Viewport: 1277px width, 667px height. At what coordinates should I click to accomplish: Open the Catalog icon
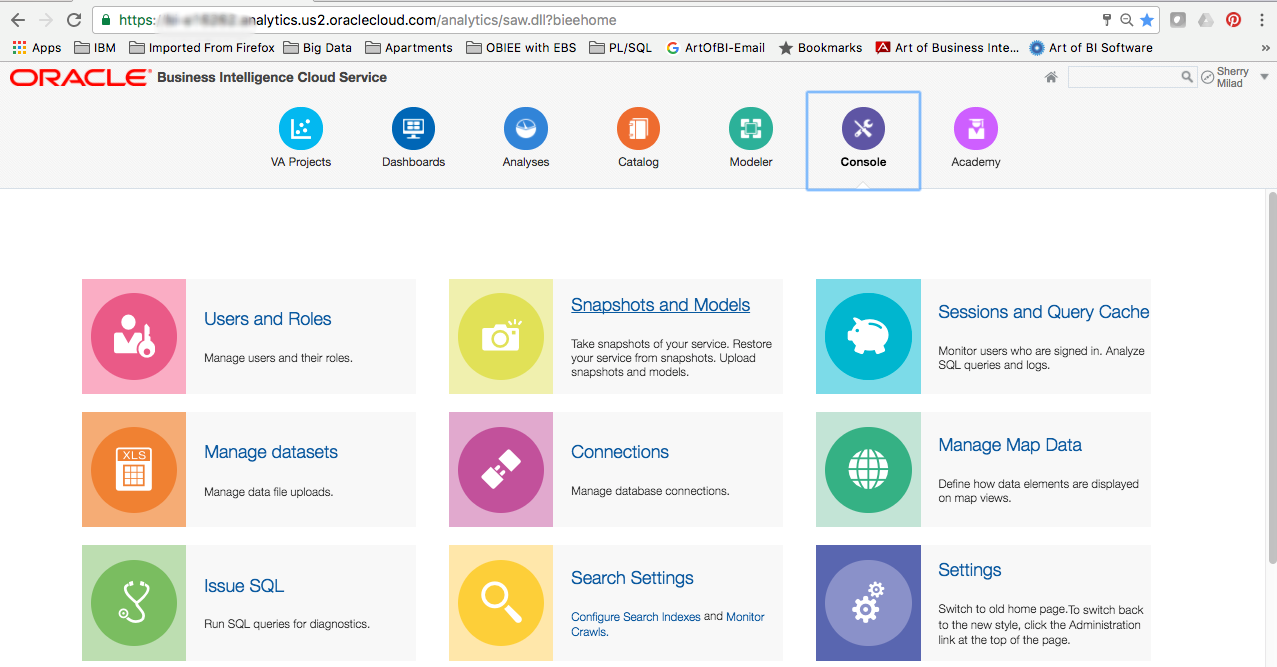click(x=638, y=129)
